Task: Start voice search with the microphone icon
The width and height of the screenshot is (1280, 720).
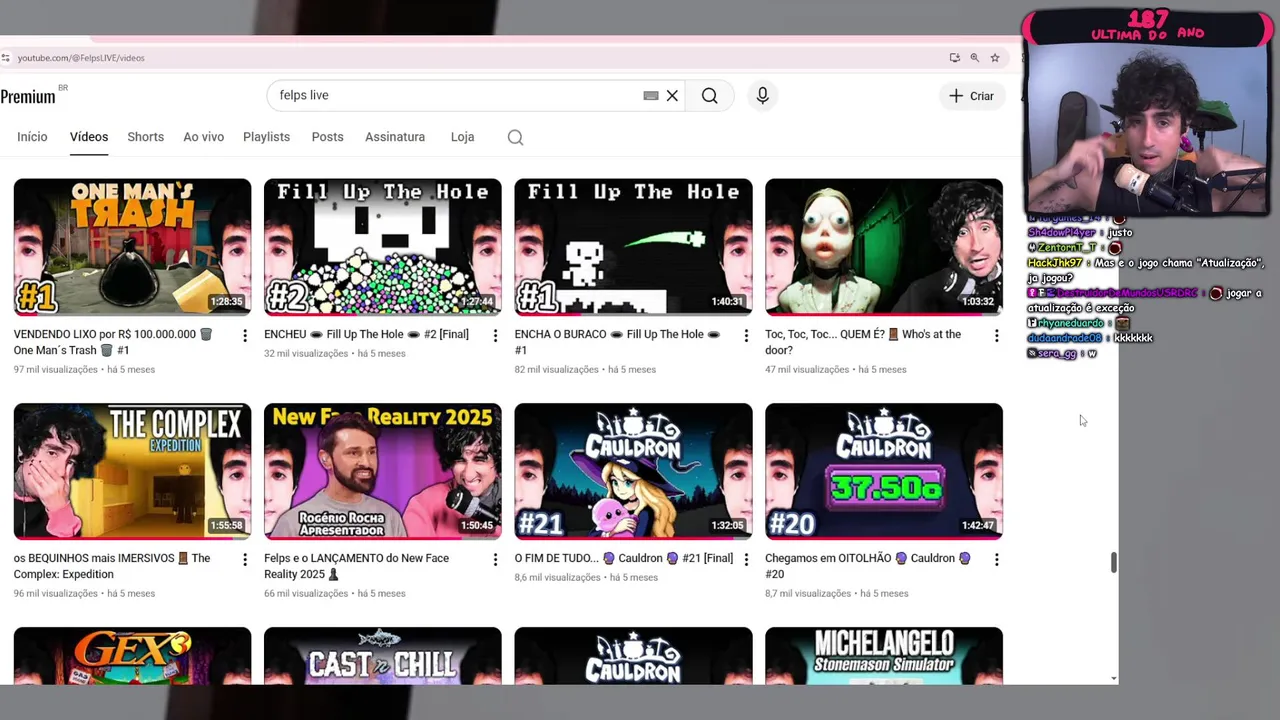Action: tap(762, 96)
